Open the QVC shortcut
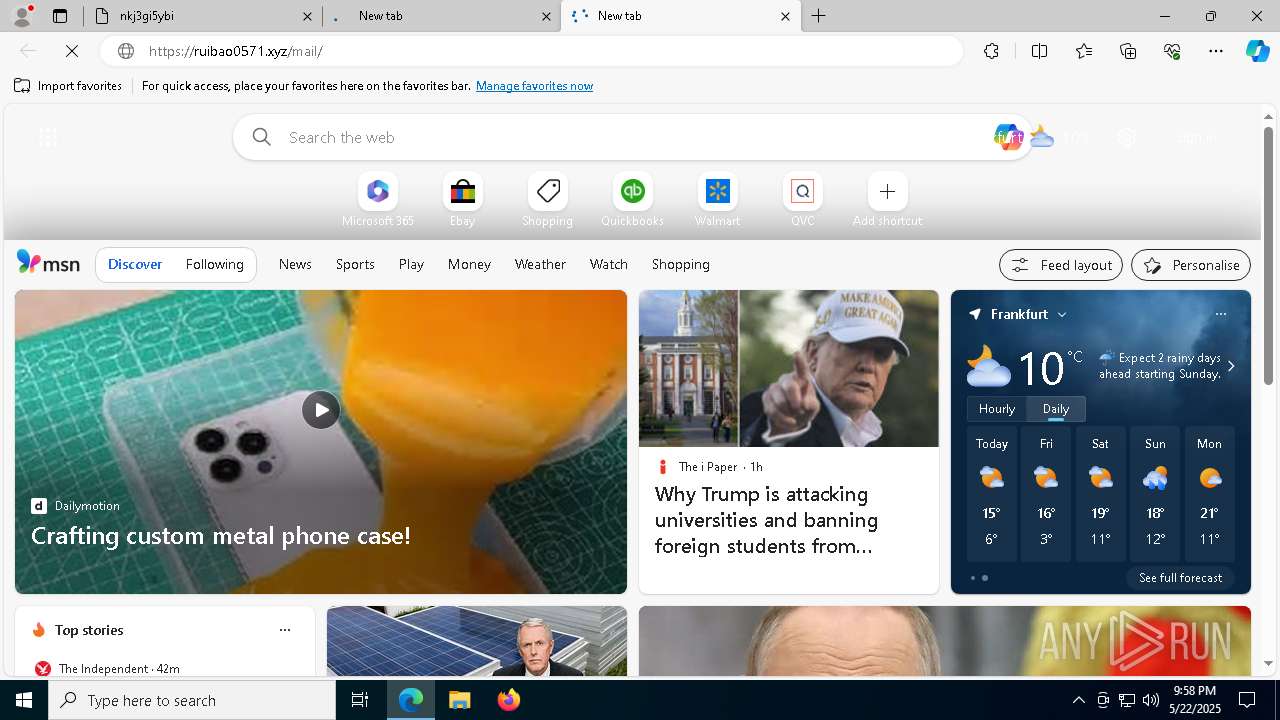 (802, 200)
